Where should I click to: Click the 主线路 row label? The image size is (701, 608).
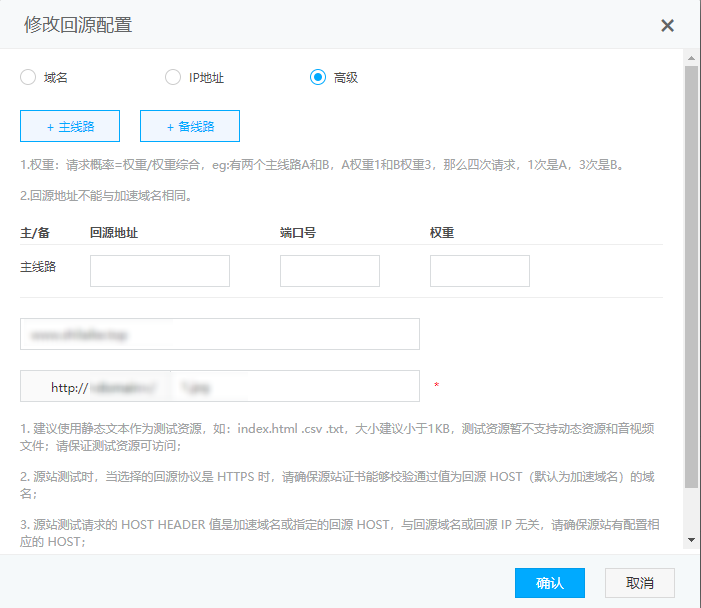click(38, 268)
